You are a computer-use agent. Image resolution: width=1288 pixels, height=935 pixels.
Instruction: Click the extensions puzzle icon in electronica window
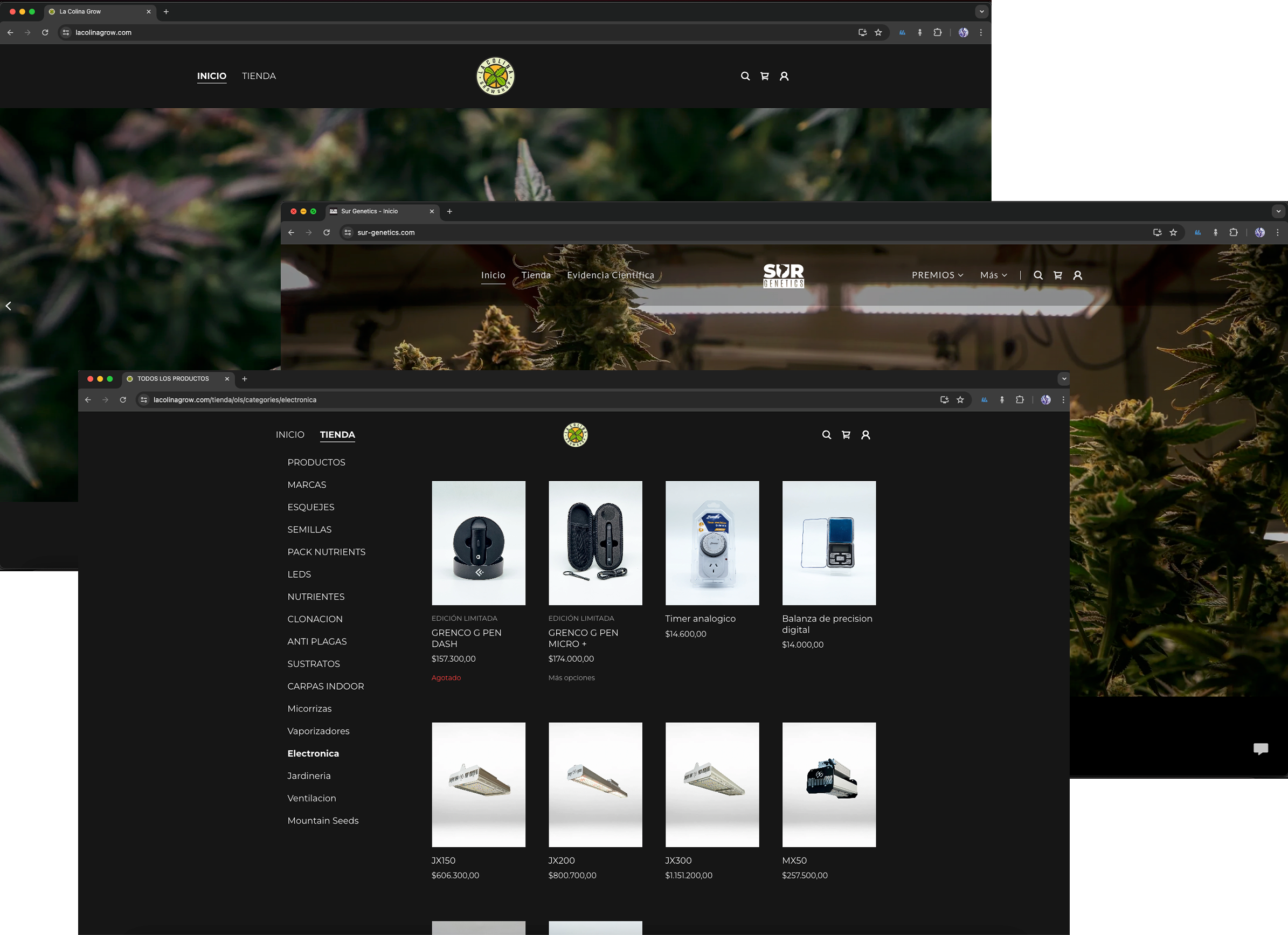point(1020,400)
